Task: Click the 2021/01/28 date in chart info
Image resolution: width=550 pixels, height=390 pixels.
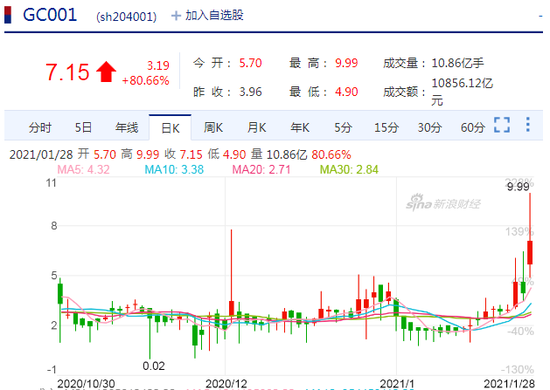Action: pyautogui.click(x=41, y=155)
